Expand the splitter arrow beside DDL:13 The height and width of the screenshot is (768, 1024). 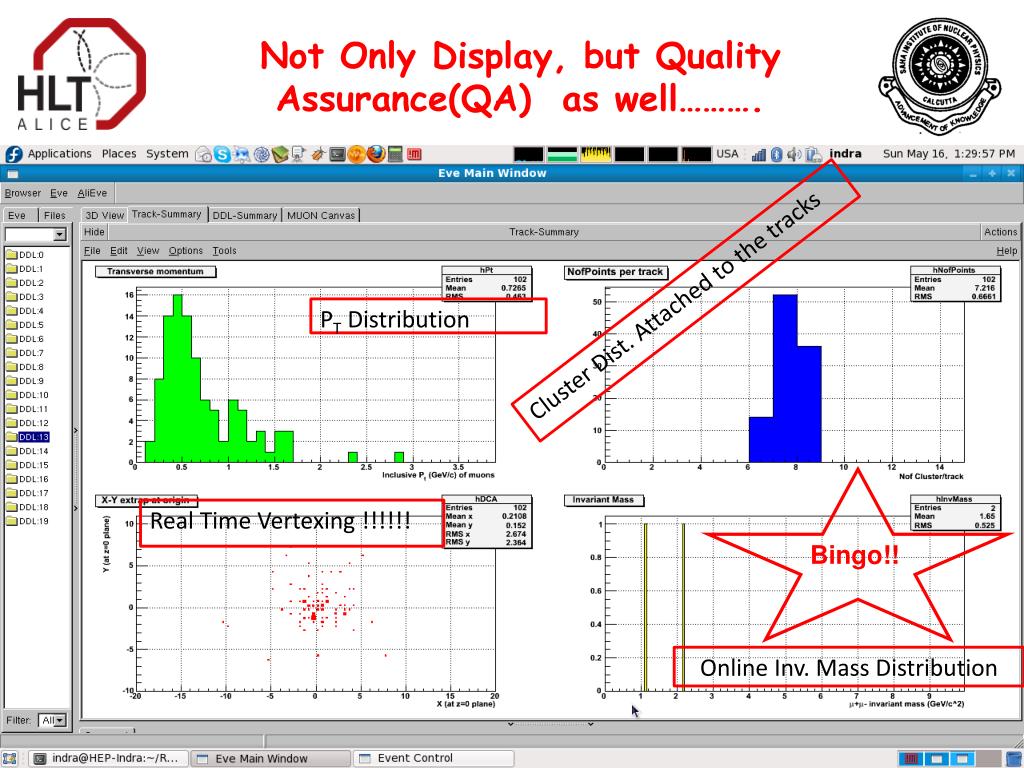76,430
